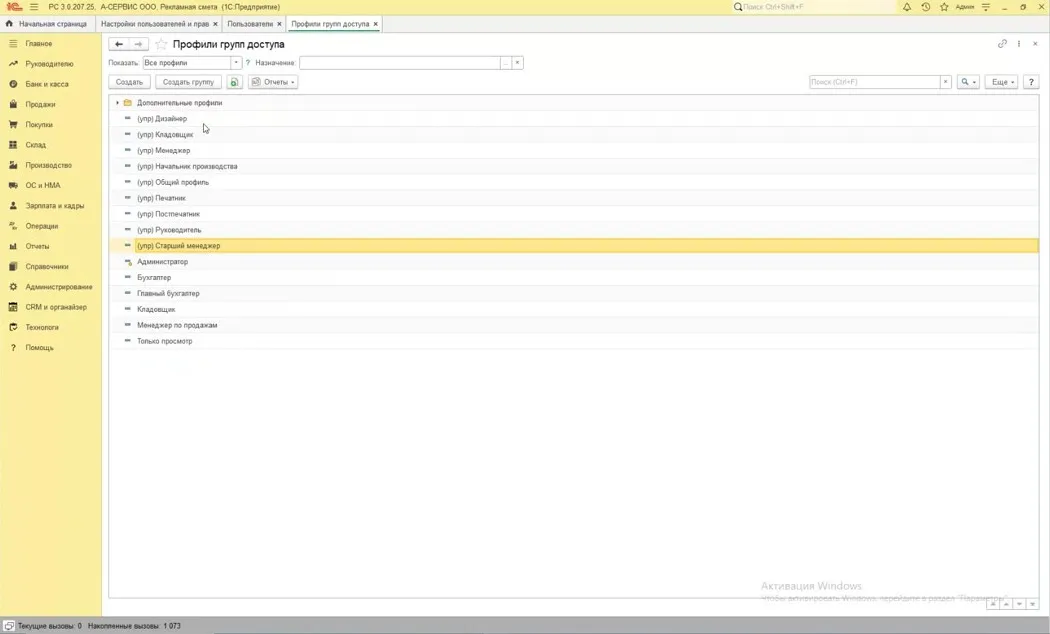Image resolution: width=1050 pixels, height=634 pixels.
Task: Click the Создать группу button
Action: pyautogui.click(x=188, y=82)
